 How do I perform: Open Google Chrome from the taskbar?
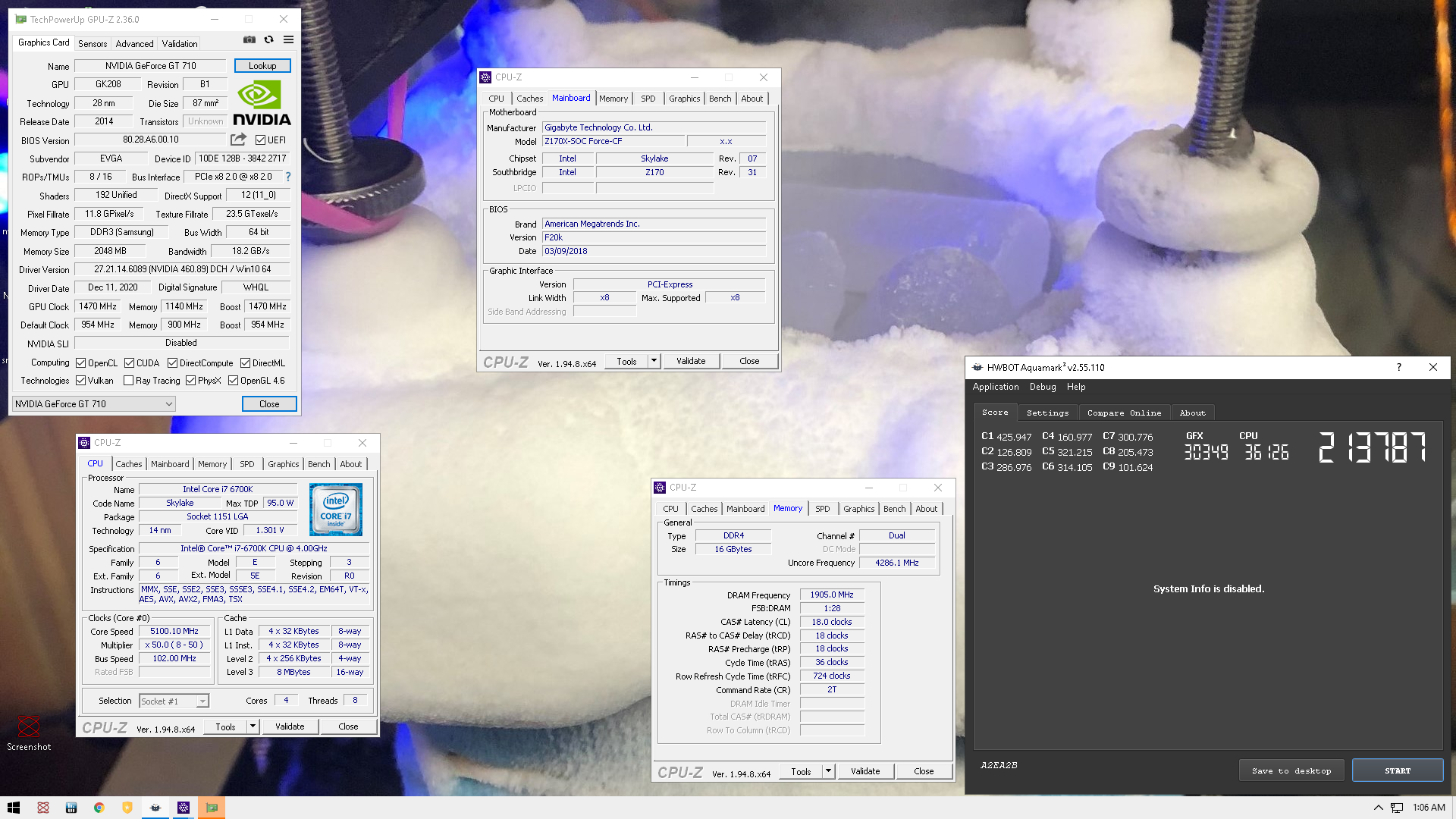[x=99, y=808]
